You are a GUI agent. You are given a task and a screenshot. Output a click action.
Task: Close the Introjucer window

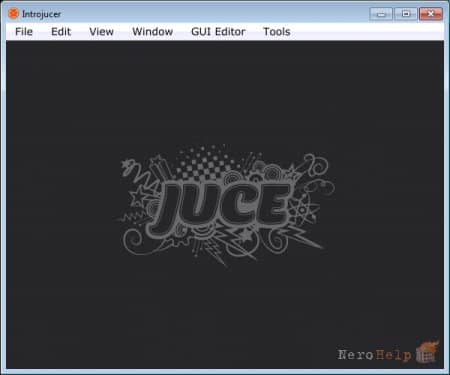[431, 14]
